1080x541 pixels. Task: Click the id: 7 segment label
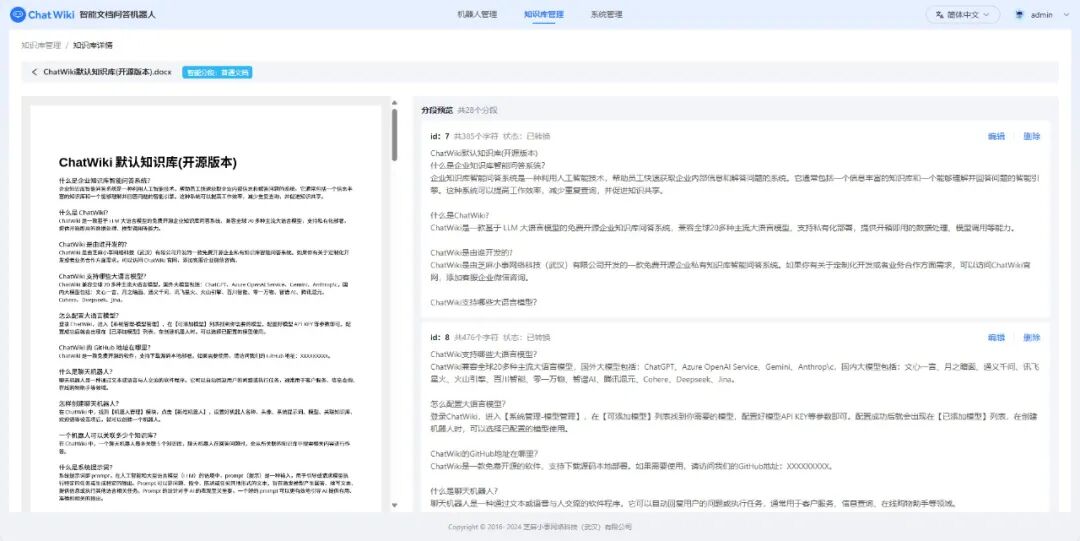tap(439, 136)
